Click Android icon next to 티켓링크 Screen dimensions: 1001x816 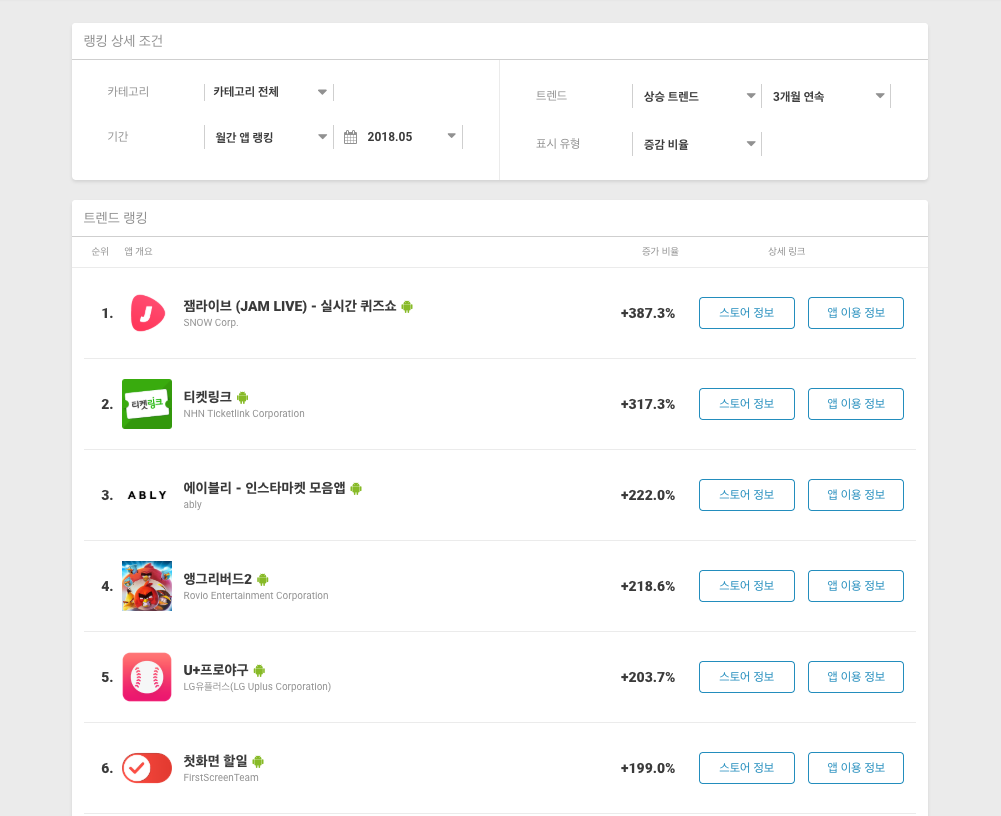(243, 398)
